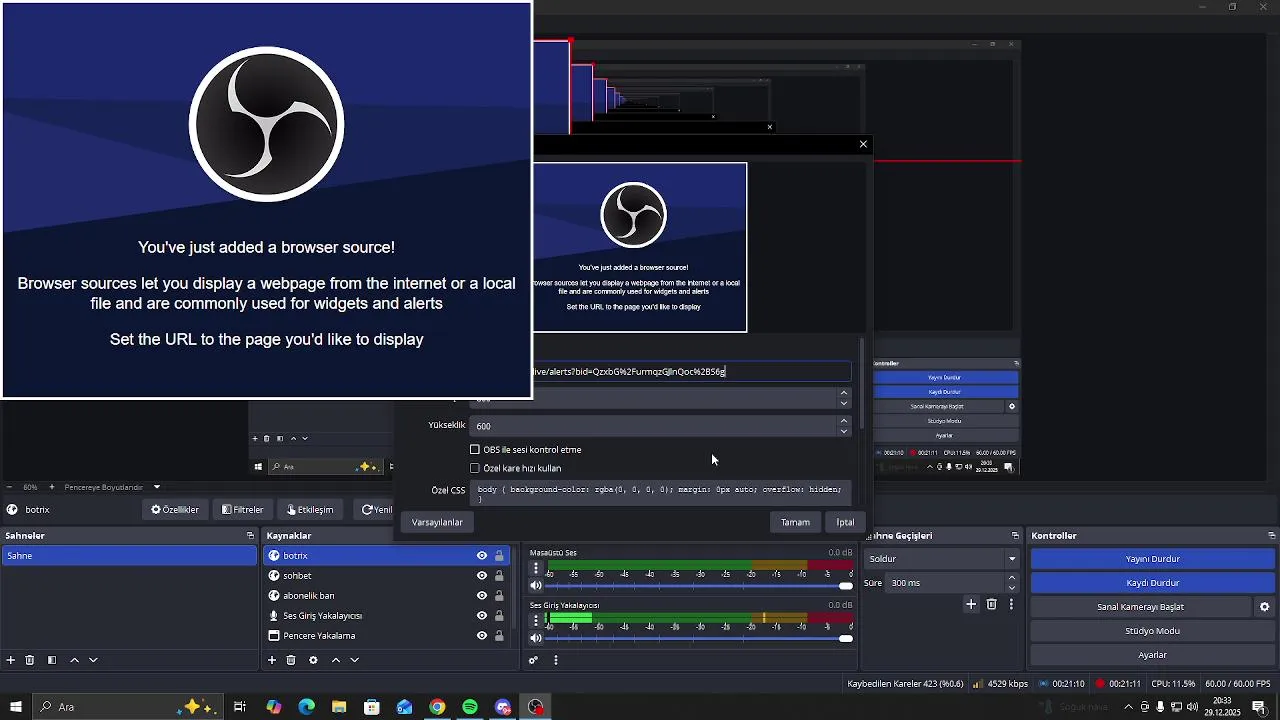This screenshot has width=1280, height=720.
Task: Toggle lock on botrix source
Action: 499,556
